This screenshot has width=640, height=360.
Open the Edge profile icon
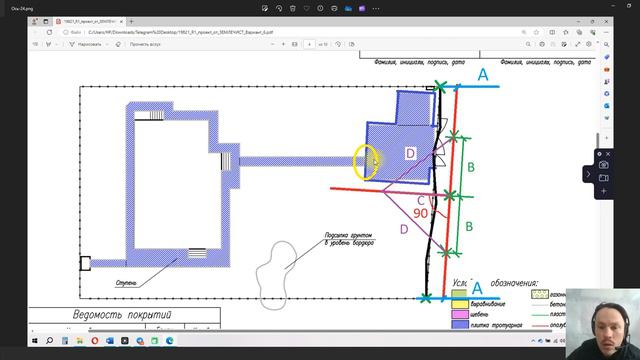(x=35, y=21)
